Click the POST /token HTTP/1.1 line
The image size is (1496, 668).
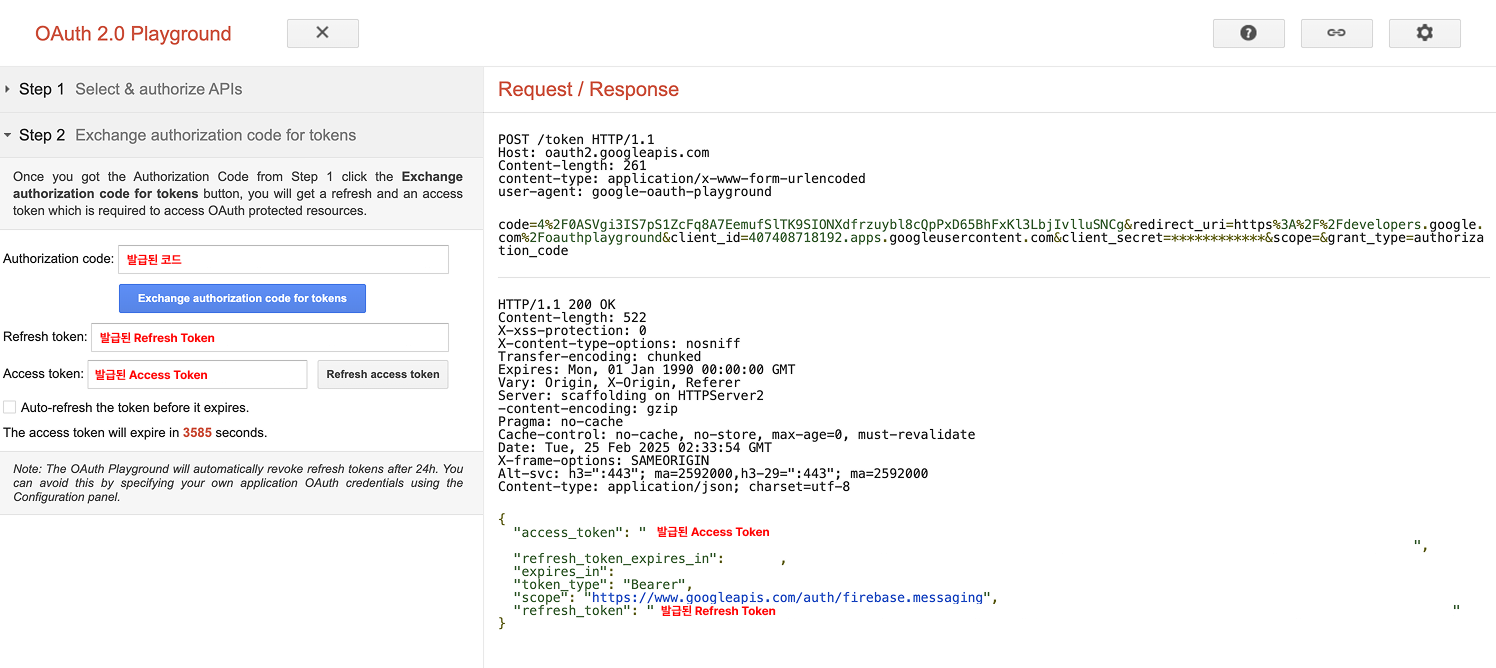tap(576, 140)
